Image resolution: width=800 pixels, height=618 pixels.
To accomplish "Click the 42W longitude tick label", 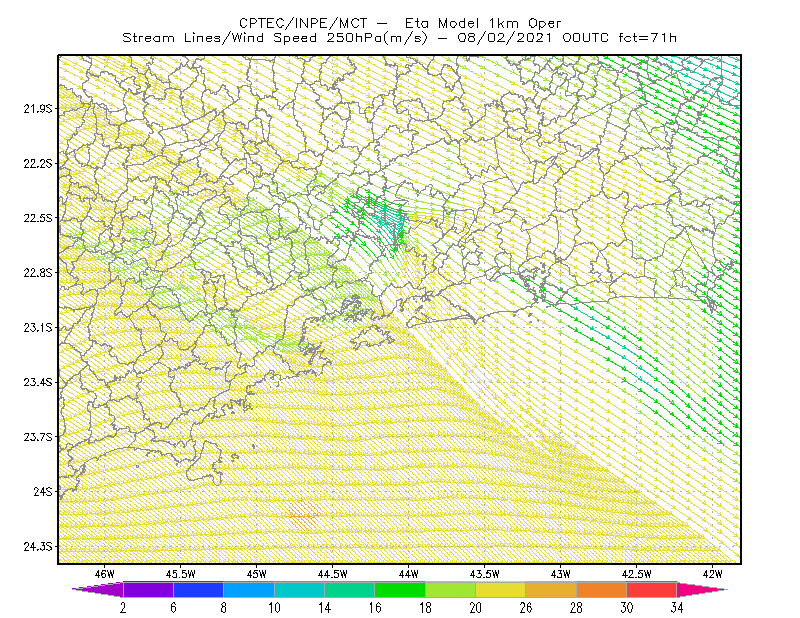I will (712, 574).
